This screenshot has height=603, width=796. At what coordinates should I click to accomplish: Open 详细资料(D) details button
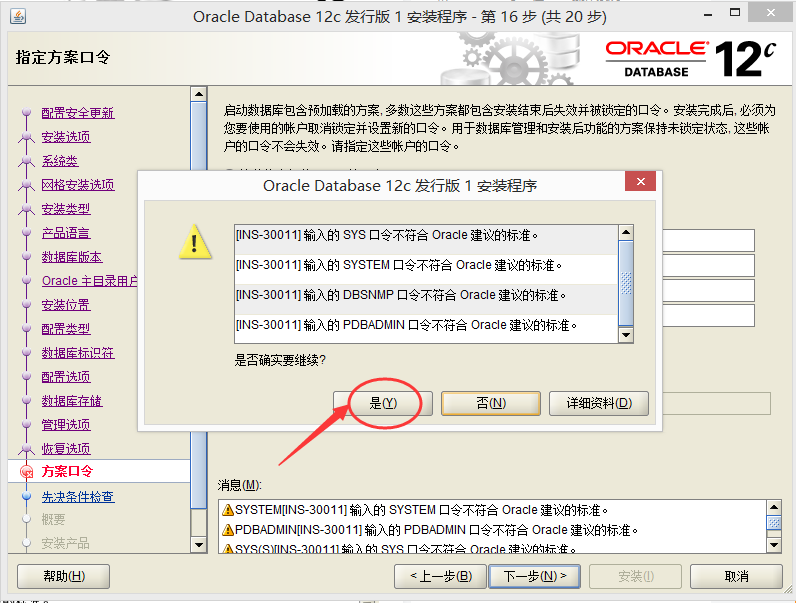pyautogui.click(x=599, y=404)
